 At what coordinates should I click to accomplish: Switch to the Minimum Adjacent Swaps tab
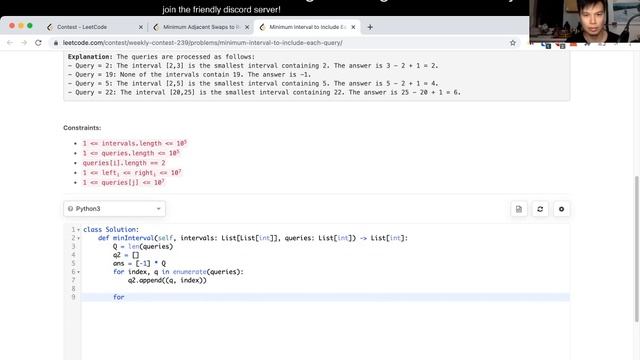tap(200, 27)
